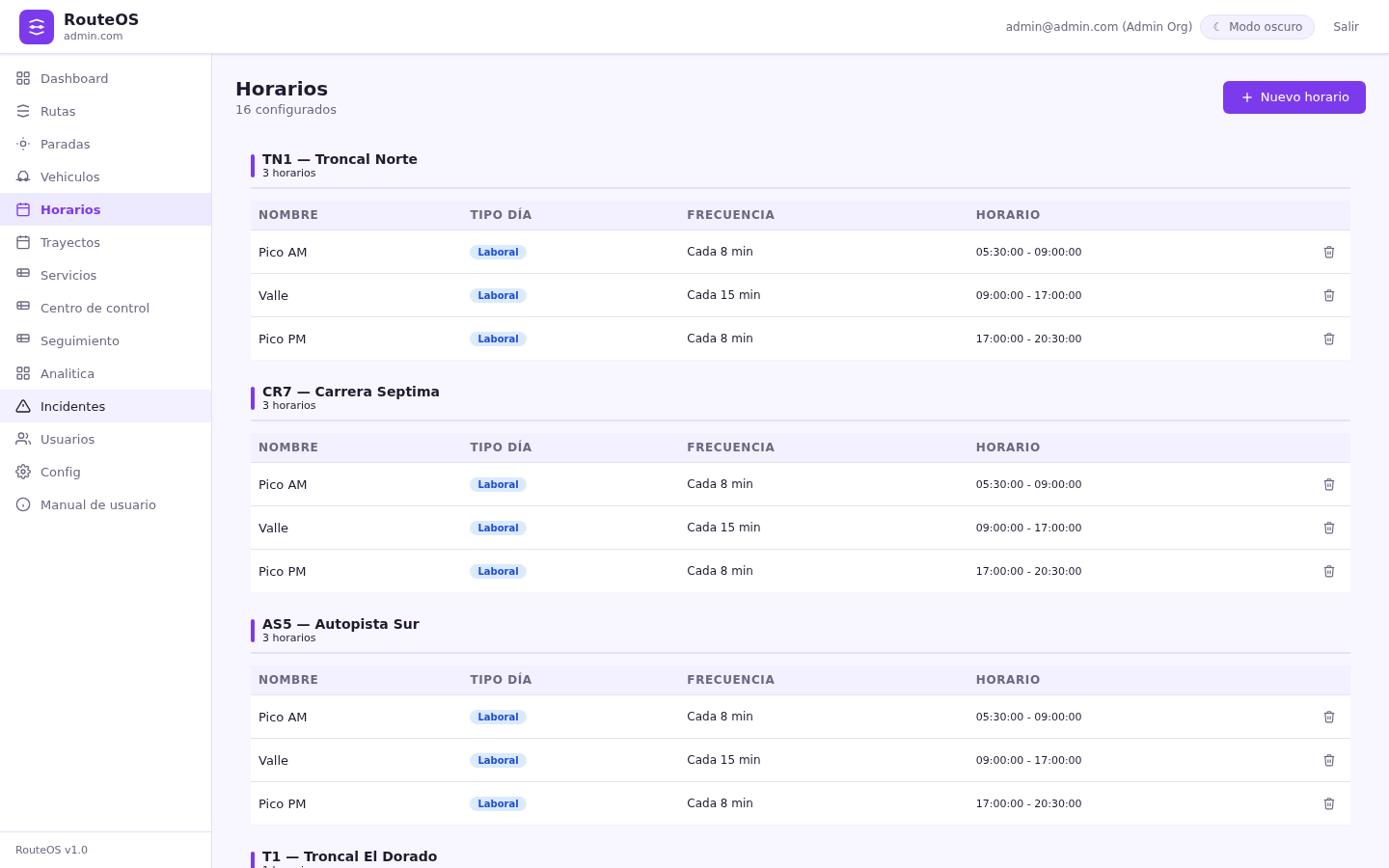This screenshot has height=868, width=1389.
Task: Open Manual de usuario
Action: click(x=106, y=504)
